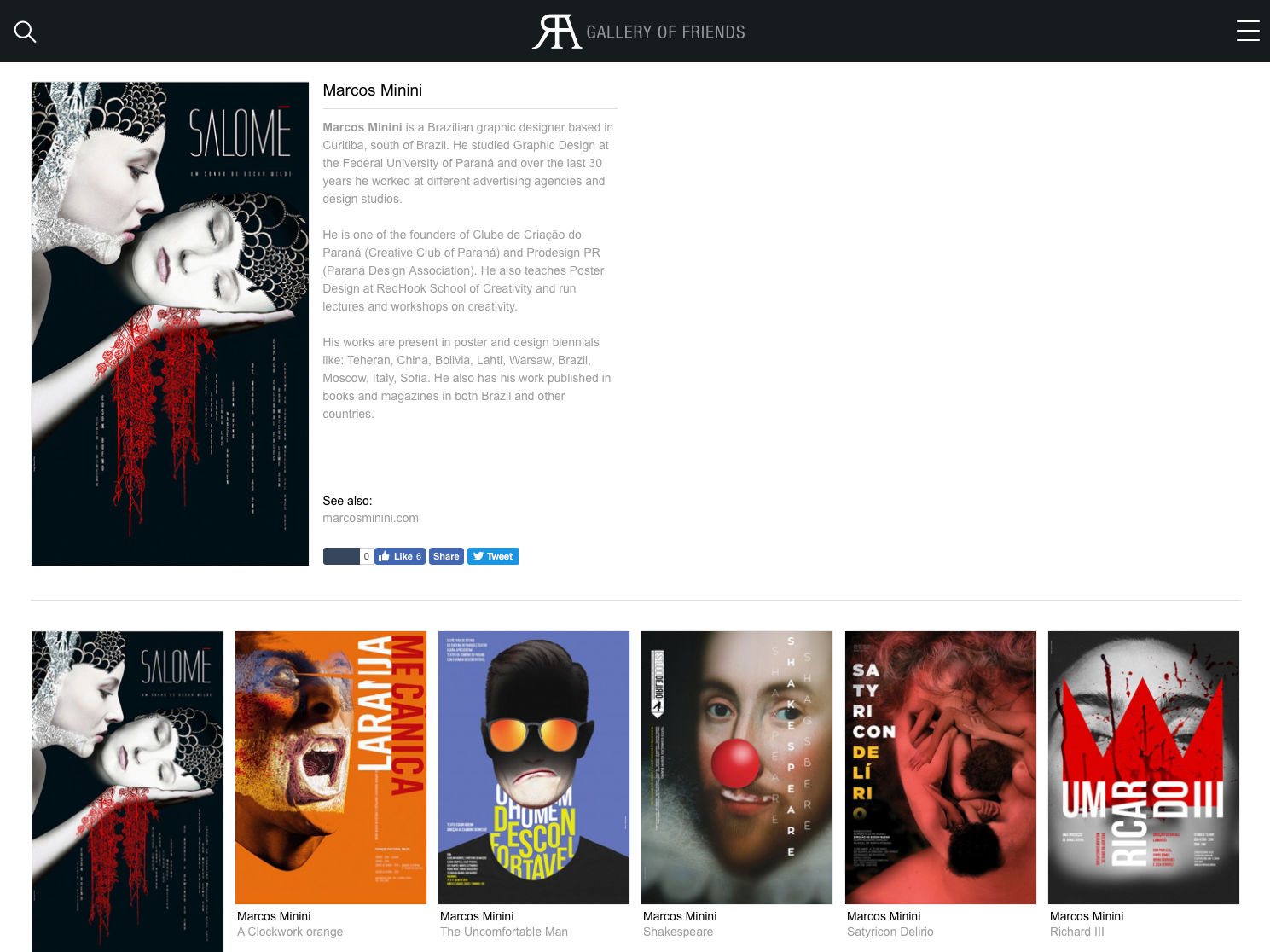Open the Laranja Mecanica poster thumbnail
The width and height of the screenshot is (1270, 952).
click(331, 768)
